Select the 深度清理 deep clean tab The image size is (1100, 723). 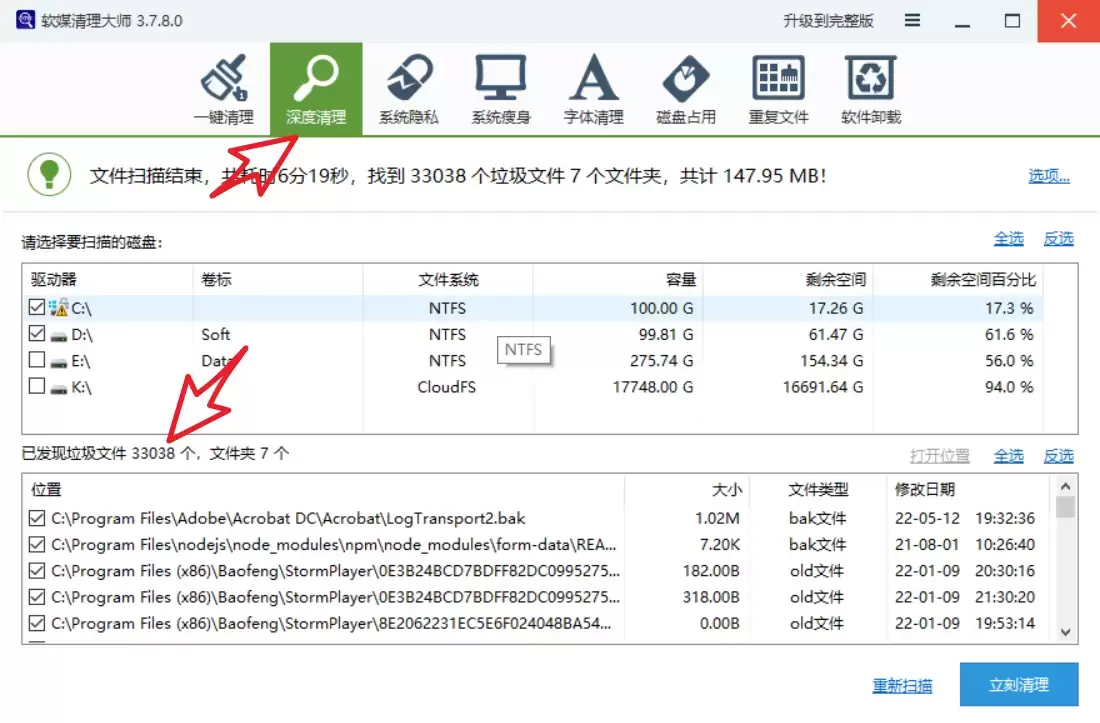coord(316,89)
